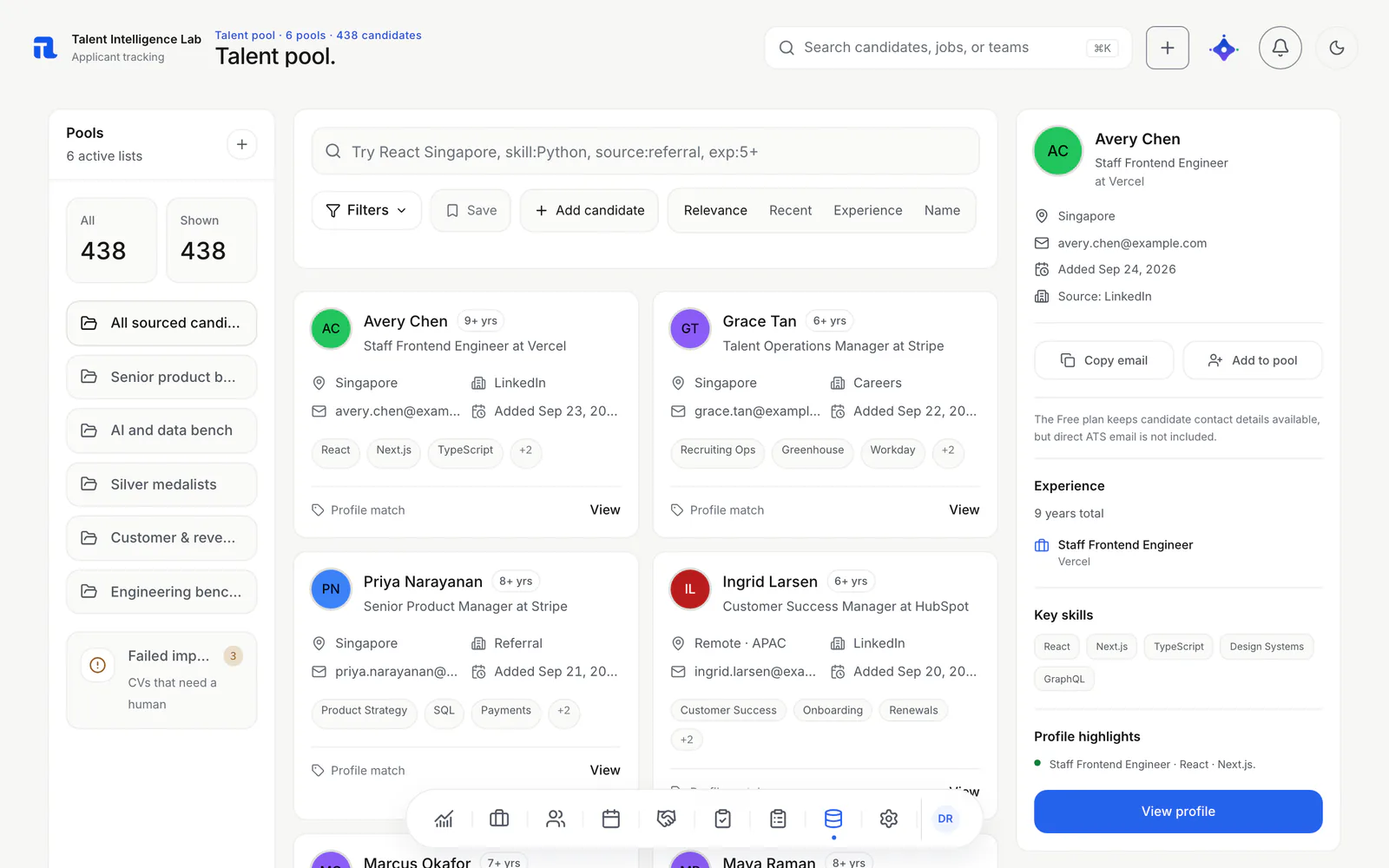Click Copy email button
The image size is (1389, 868).
[x=1103, y=360]
